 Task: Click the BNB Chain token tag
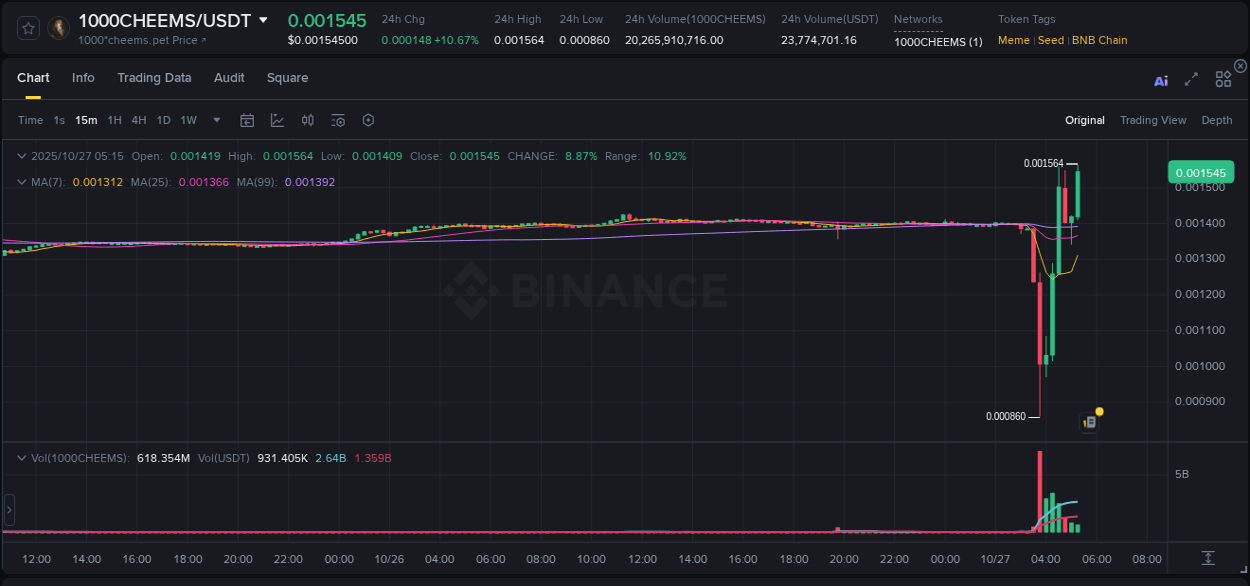[x=1099, y=40]
